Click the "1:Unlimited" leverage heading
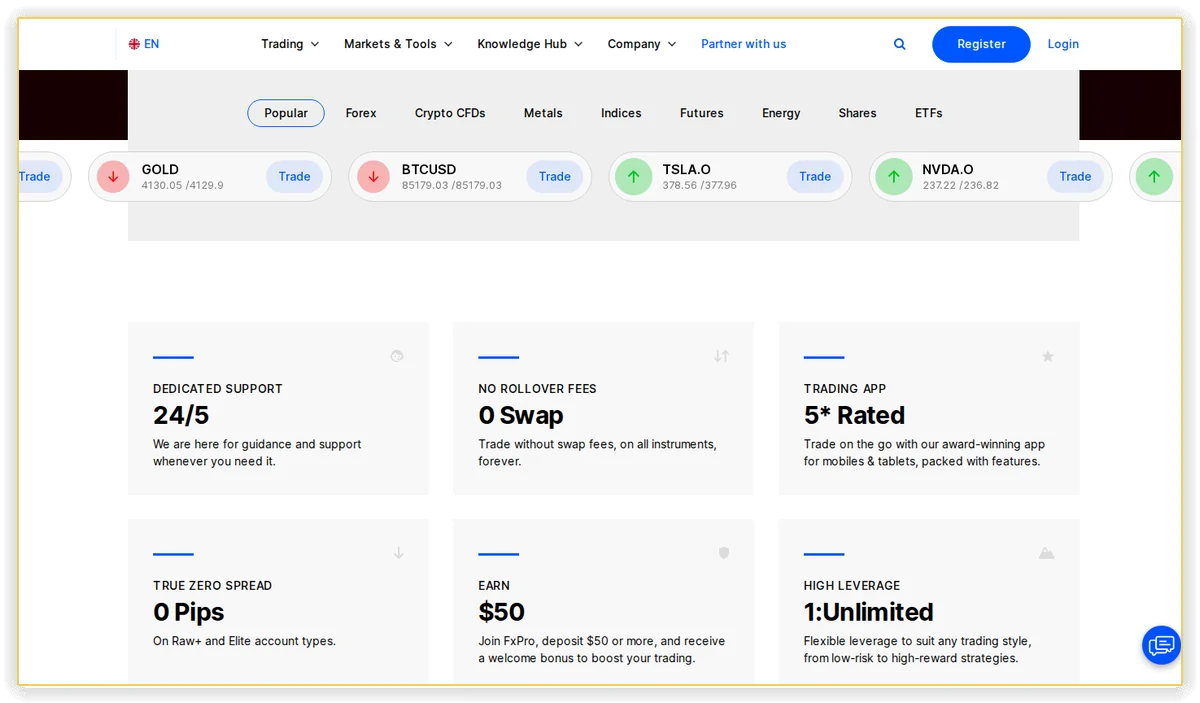The height and width of the screenshot is (703, 1200). 869,612
